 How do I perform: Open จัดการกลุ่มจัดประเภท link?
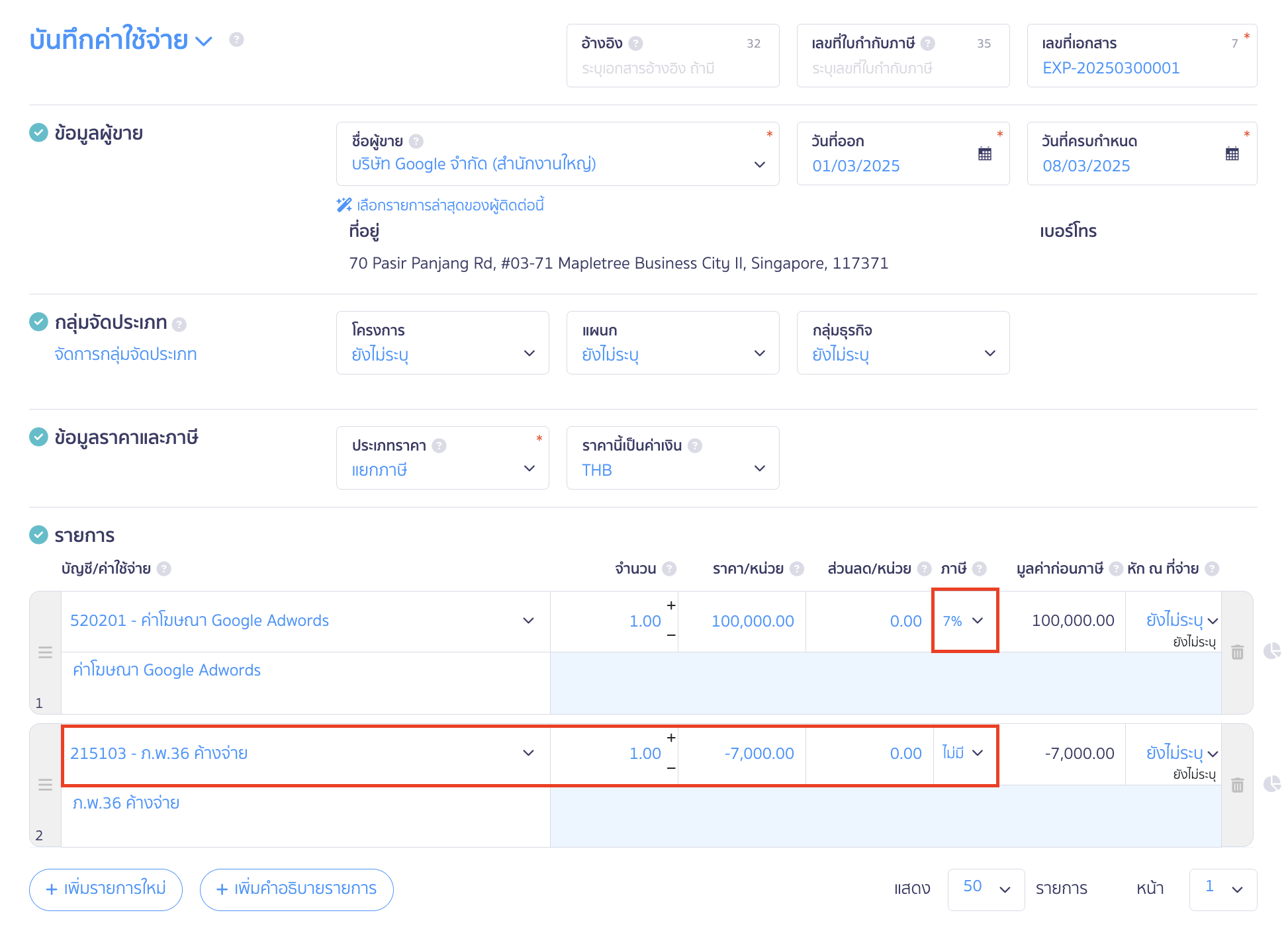126,355
